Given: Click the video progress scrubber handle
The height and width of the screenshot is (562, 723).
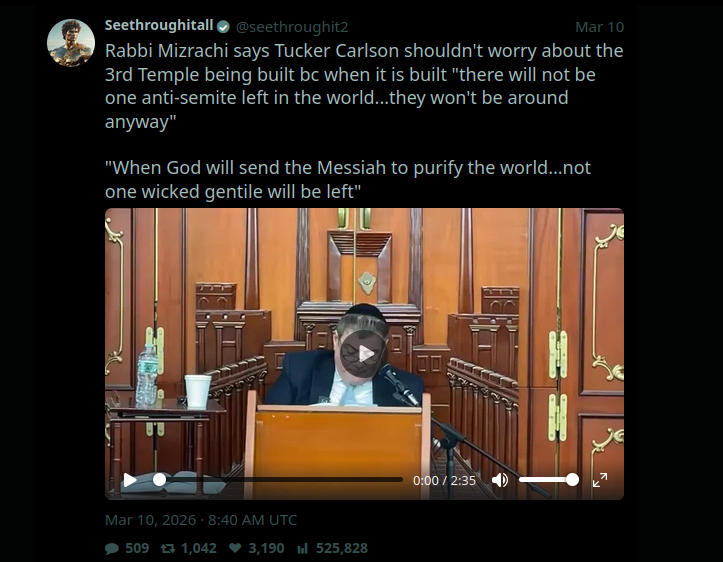Looking at the screenshot, I should (x=160, y=480).
